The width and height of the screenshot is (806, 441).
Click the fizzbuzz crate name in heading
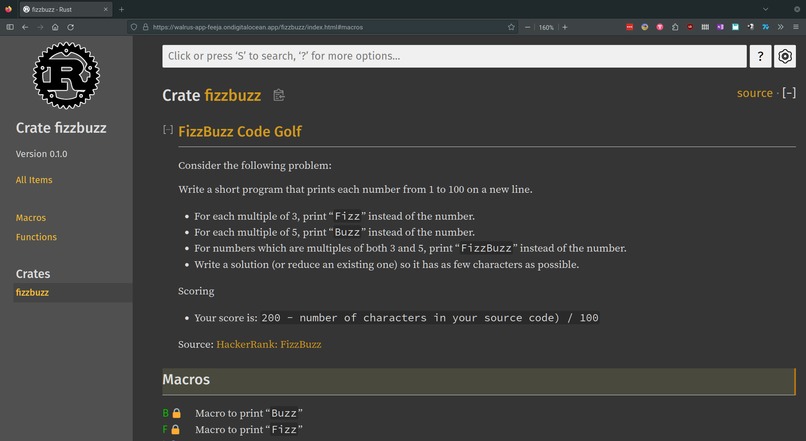[x=233, y=96]
